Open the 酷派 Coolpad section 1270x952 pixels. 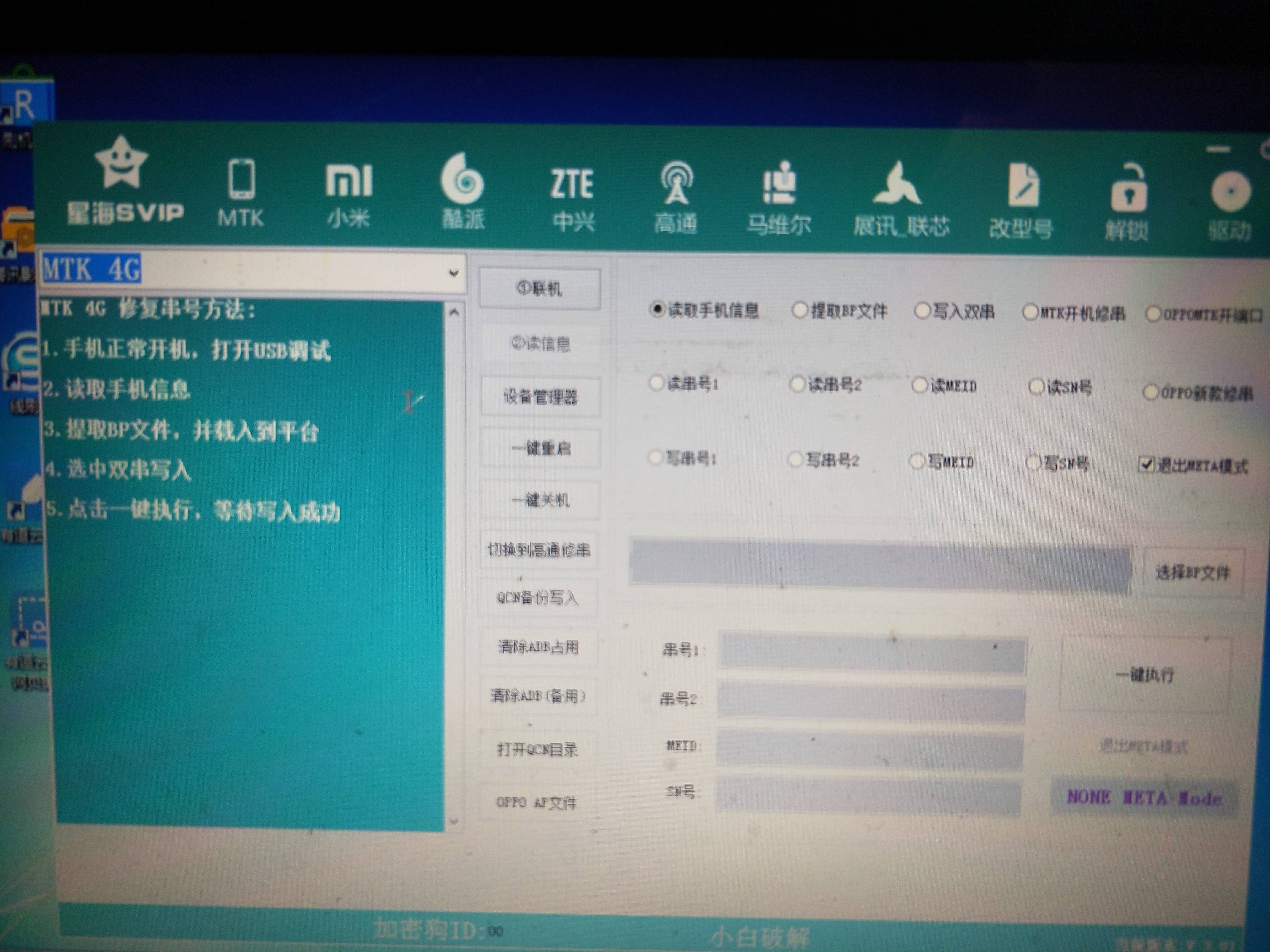coord(463,192)
